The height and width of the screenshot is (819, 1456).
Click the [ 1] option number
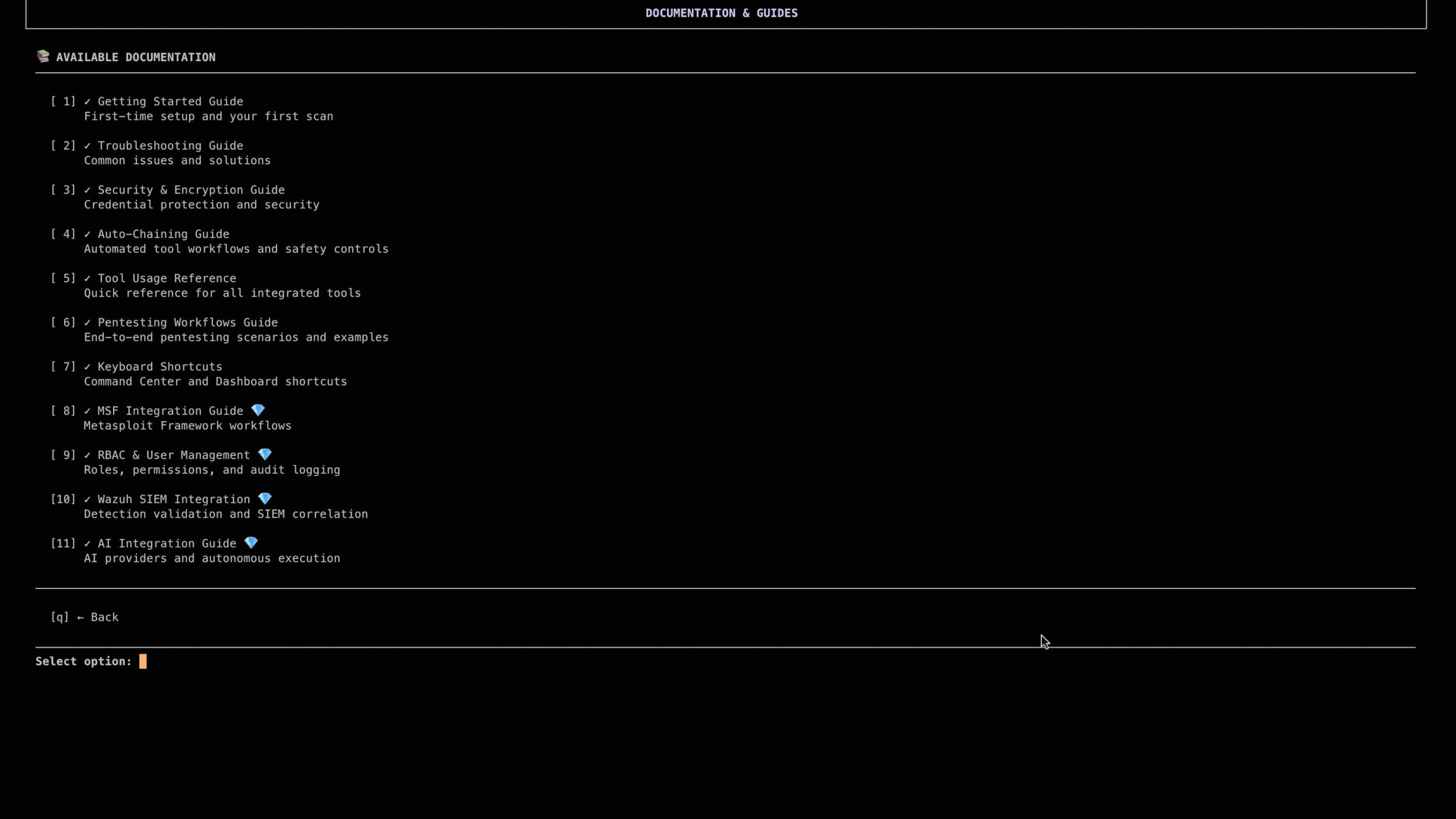[63, 101]
